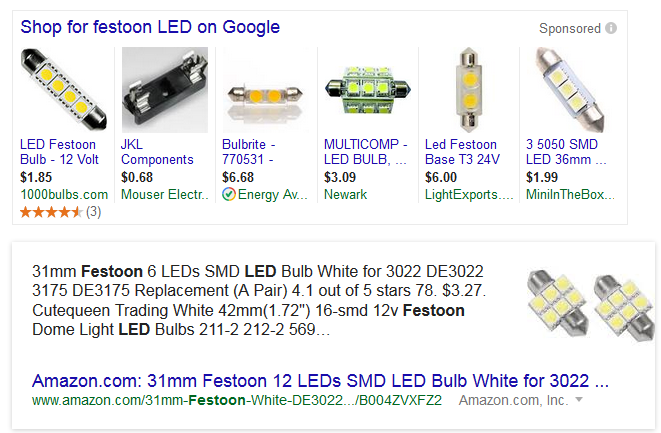Open the Bulbrite 770531 product image
The width and height of the screenshot is (661, 433).
[x=266, y=90]
